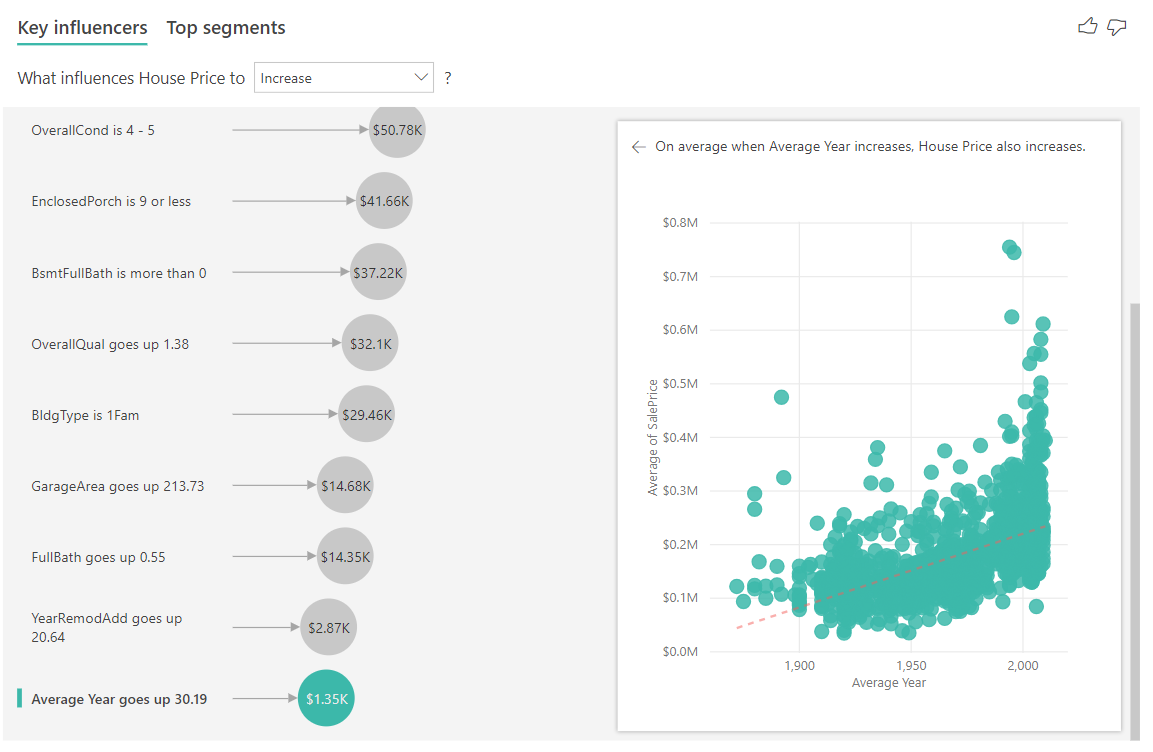Click 'GarageArea goes up 213.73' label
1153x752 pixels.
point(118,486)
